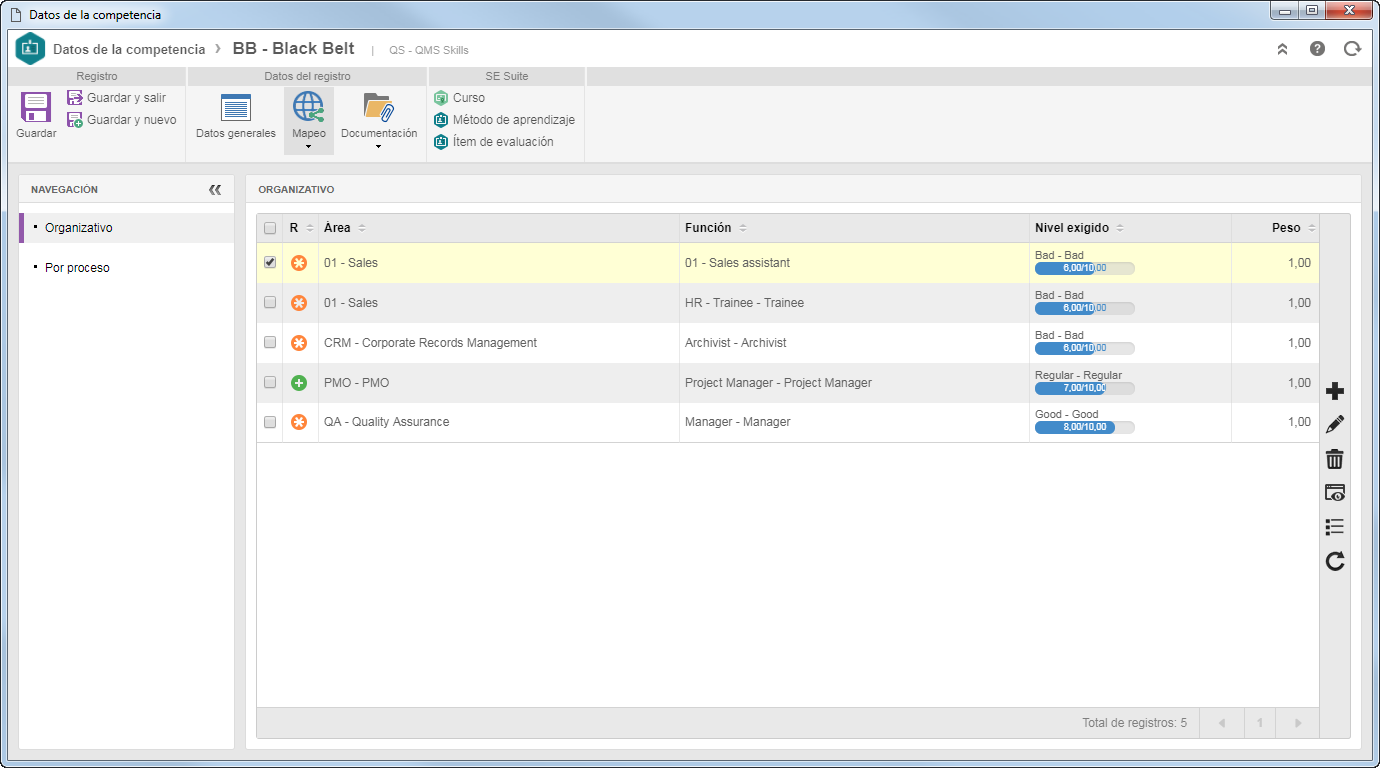Click page number 1 button
Image resolution: width=1380 pixels, height=768 pixels.
[x=1260, y=723]
